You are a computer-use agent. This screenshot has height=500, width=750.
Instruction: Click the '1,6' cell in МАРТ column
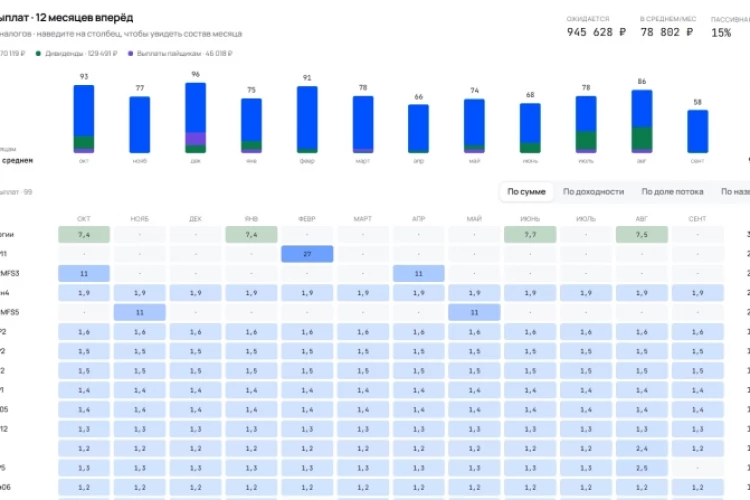[363, 332]
